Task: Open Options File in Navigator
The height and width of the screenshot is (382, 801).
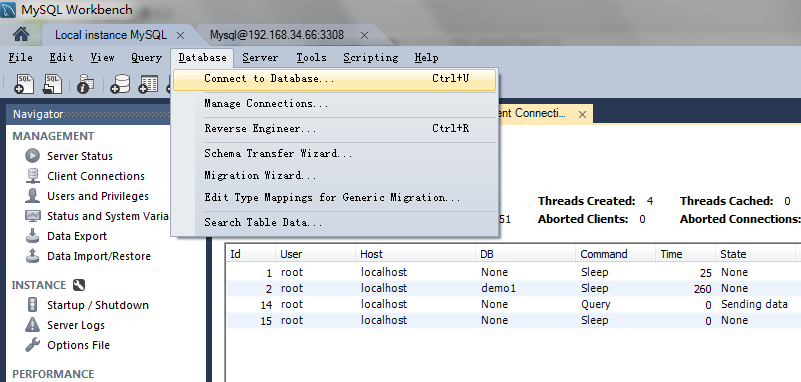Action: (78, 345)
